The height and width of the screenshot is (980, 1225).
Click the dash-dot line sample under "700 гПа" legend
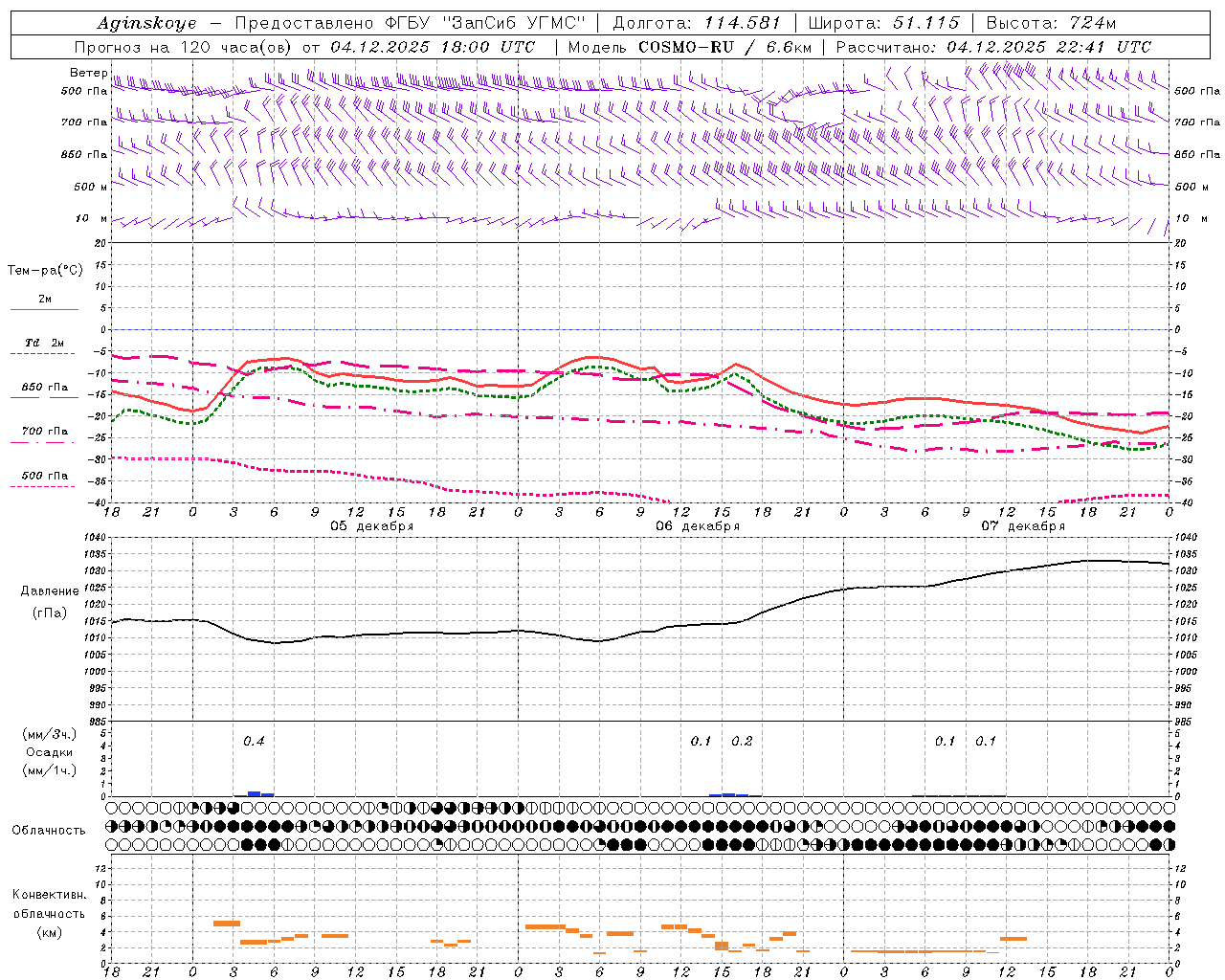pos(44,442)
